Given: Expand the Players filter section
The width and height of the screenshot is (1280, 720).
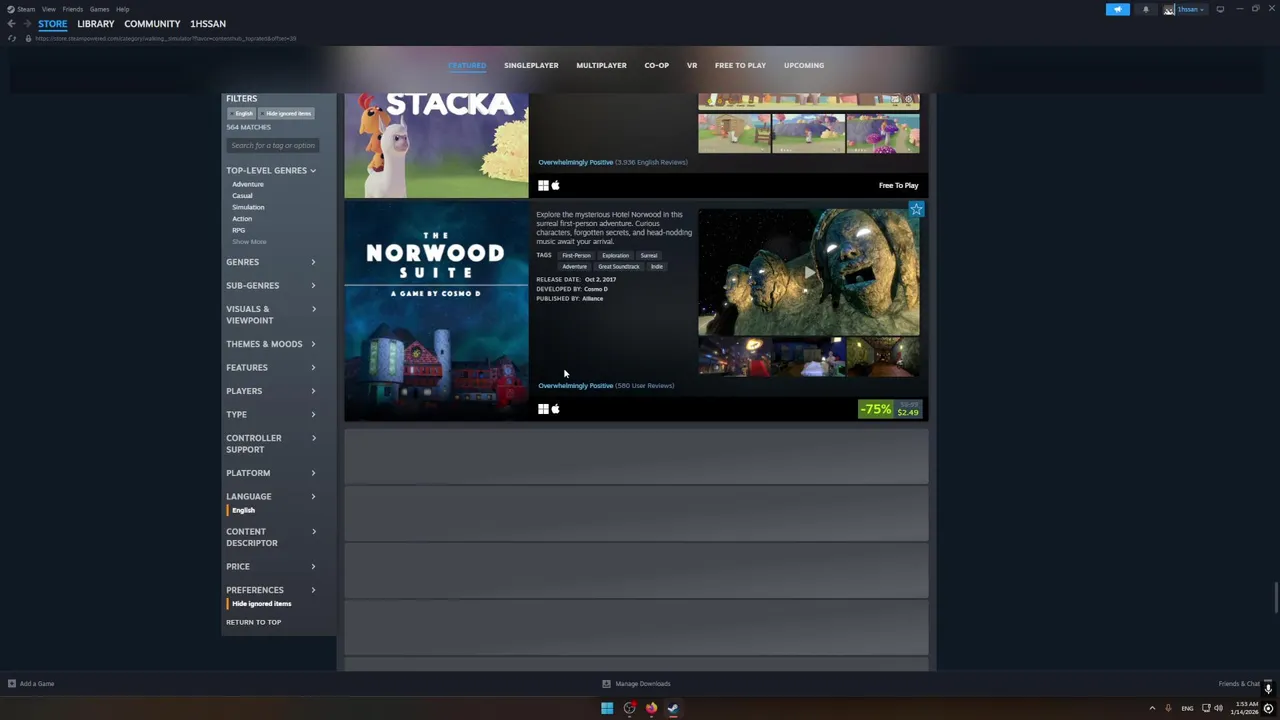Looking at the screenshot, I should [x=271, y=391].
